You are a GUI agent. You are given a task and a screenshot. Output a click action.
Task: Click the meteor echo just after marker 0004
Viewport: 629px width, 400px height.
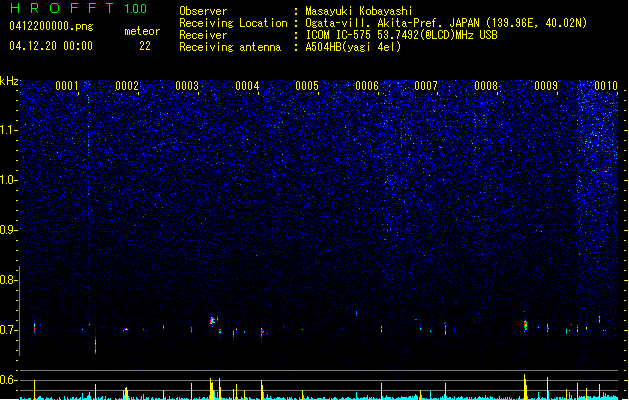point(262,332)
